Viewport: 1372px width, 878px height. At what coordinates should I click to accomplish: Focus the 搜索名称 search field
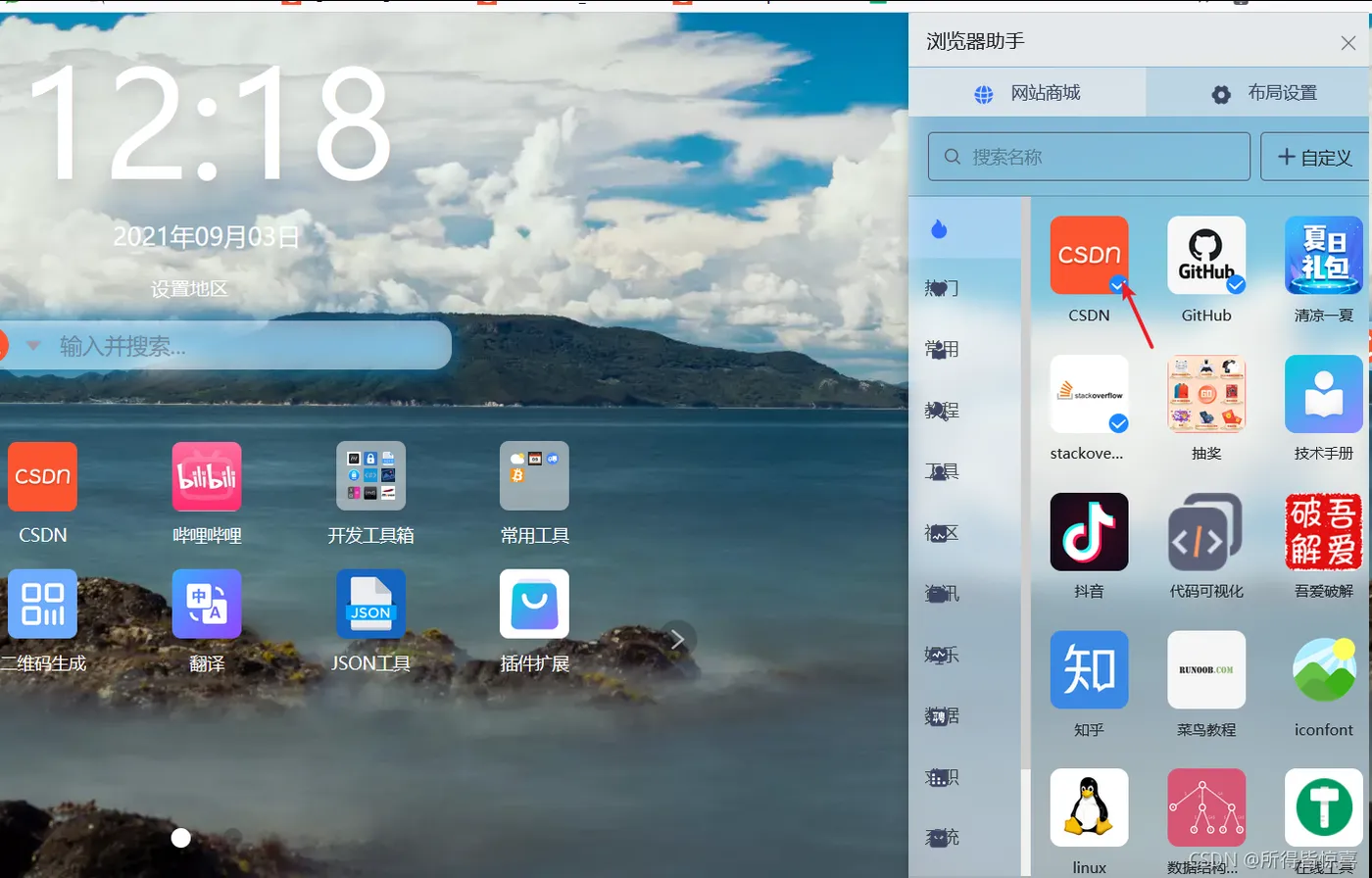tap(1089, 157)
